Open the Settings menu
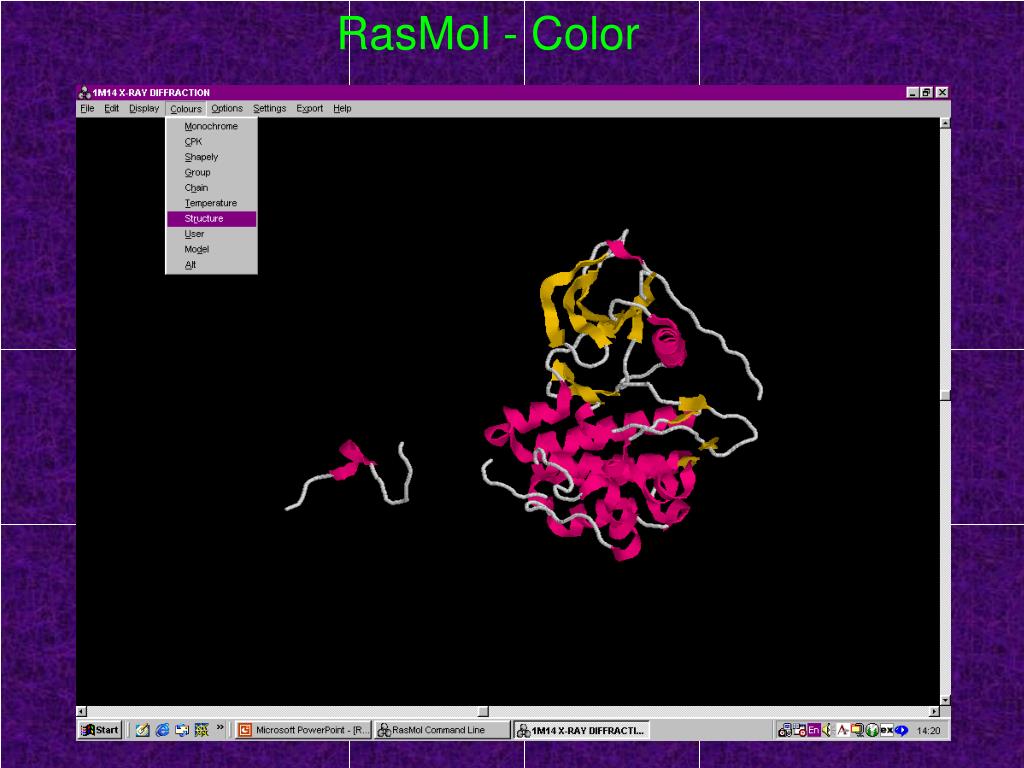 pos(269,108)
